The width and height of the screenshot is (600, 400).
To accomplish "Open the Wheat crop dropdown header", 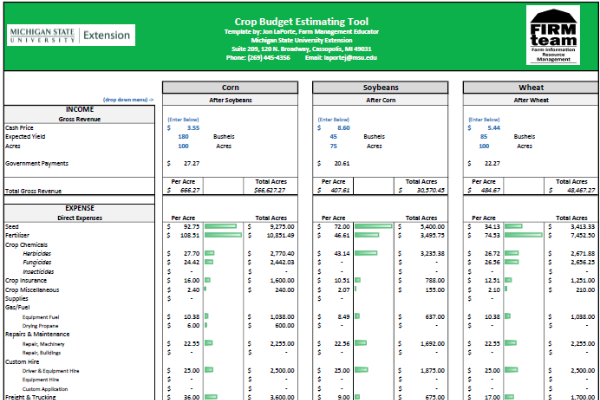I will click(529, 87).
